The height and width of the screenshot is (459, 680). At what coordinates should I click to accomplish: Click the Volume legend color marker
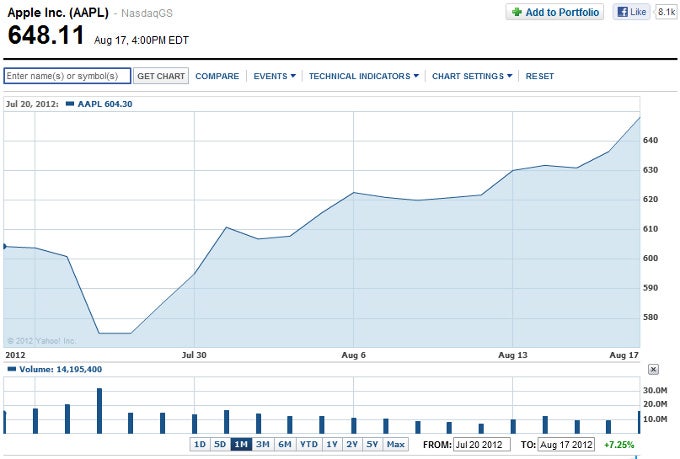pos(12,369)
